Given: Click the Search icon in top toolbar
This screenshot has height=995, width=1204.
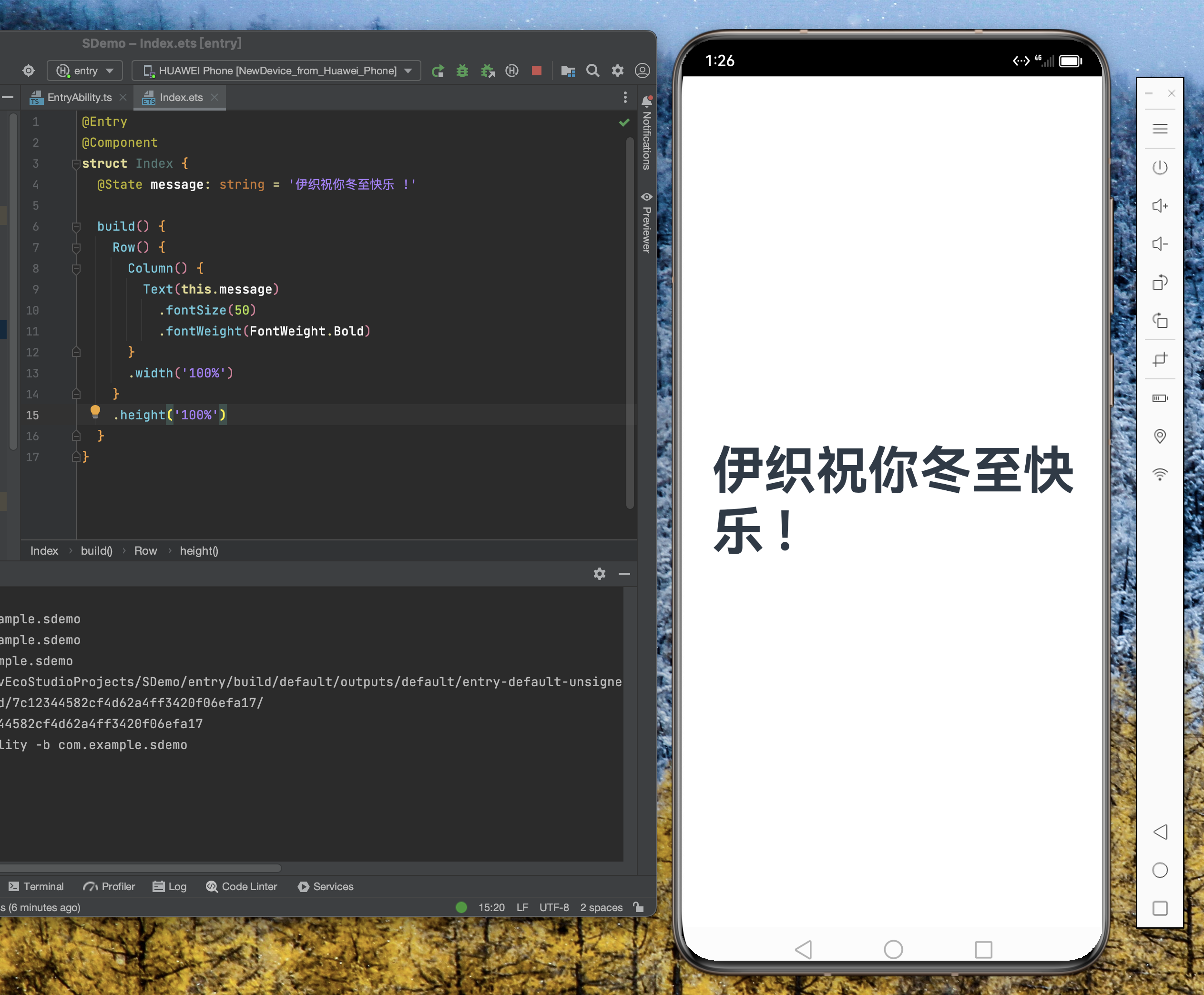Looking at the screenshot, I should pyautogui.click(x=592, y=70).
